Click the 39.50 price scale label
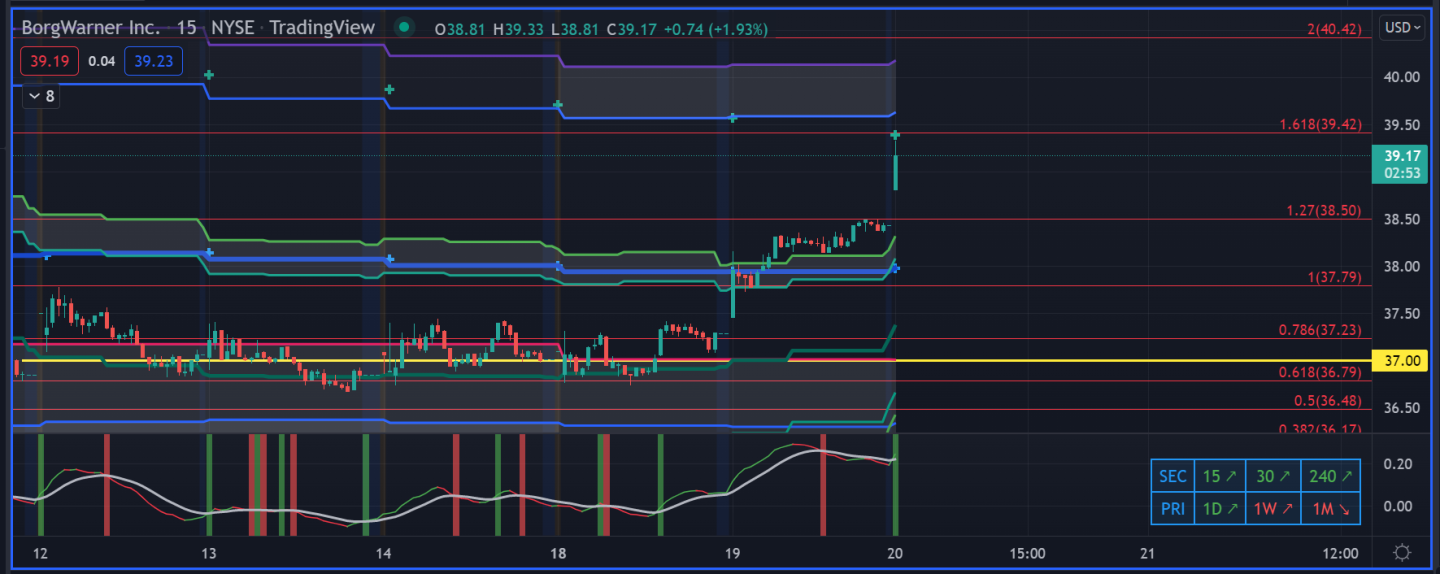This screenshot has height=574, width=1440. tap(1402, 124)
